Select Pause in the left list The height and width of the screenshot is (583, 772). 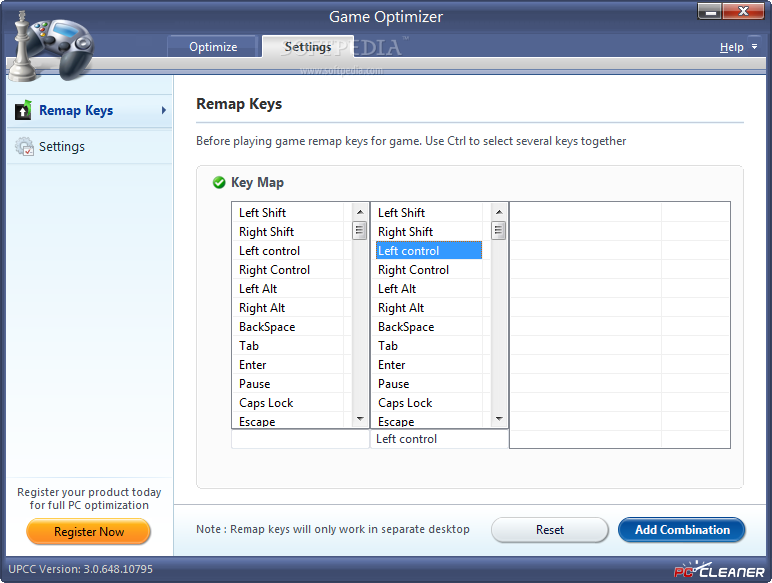coord(292,384)
